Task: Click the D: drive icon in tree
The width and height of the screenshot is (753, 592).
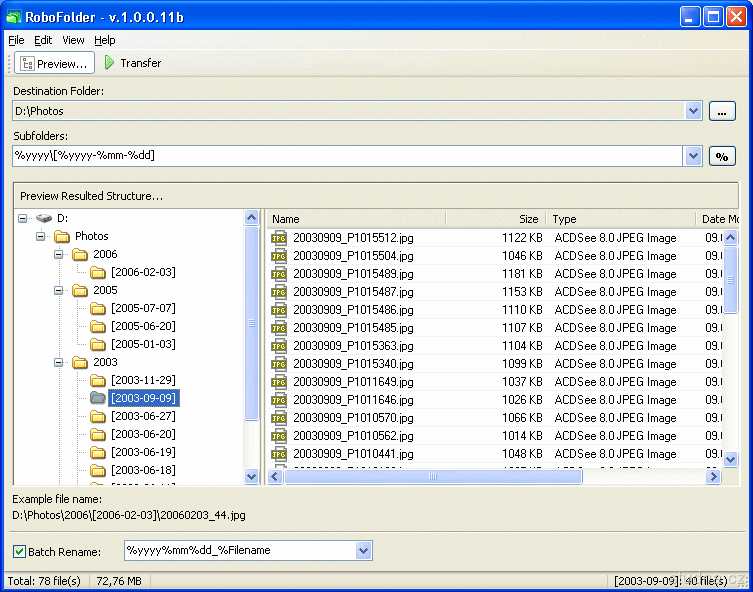Action: point(44,218)
